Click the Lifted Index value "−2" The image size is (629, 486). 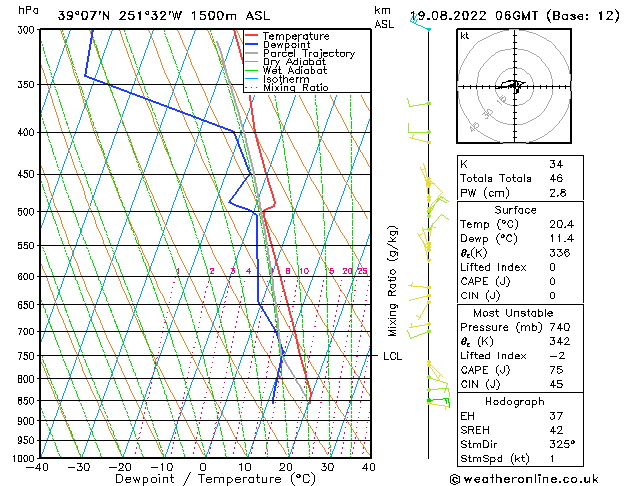coord(557,356)
